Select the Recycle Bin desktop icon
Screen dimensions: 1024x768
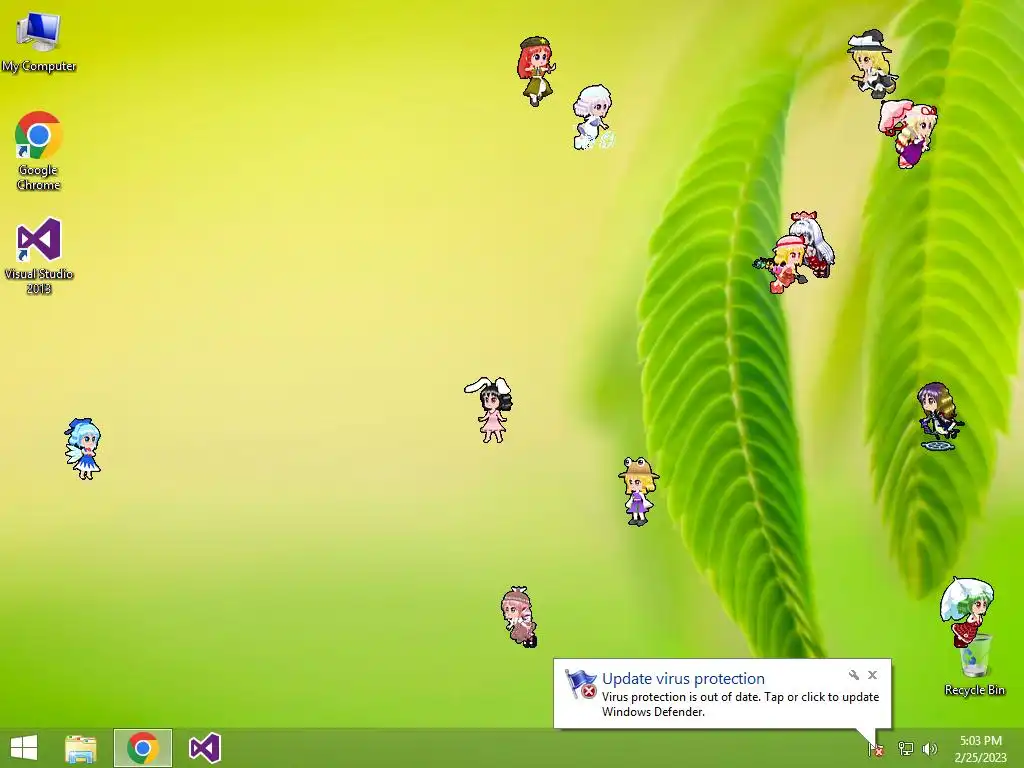(974, 665)
